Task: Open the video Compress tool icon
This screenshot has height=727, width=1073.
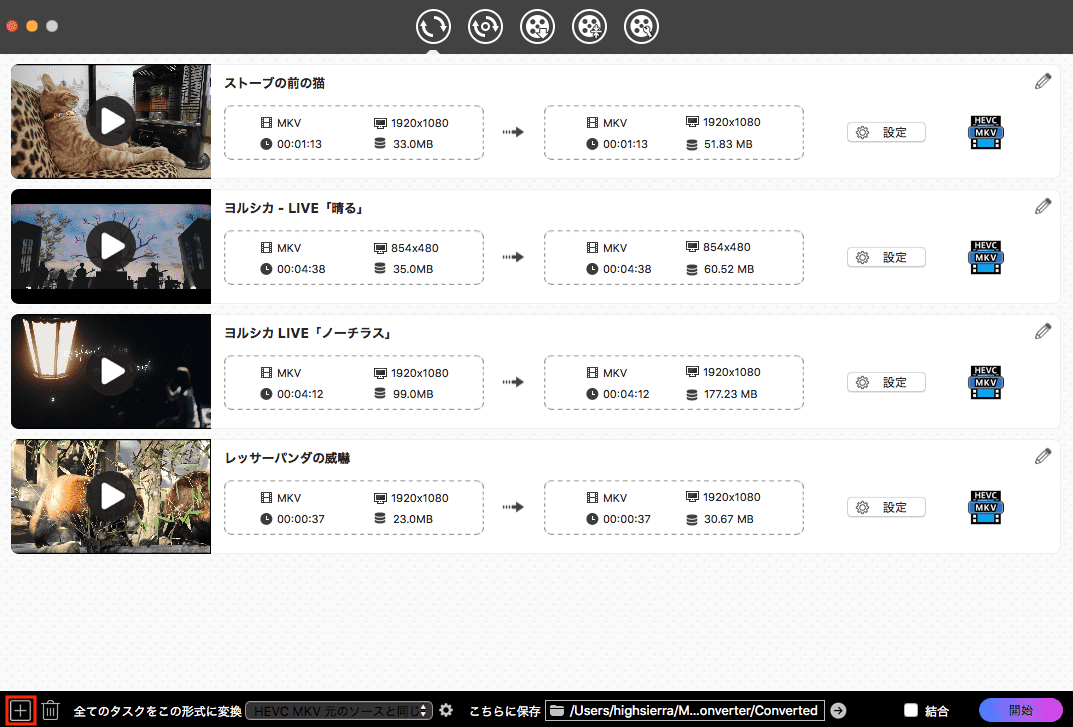Action: pyautogui.click(x=589, y=27)
